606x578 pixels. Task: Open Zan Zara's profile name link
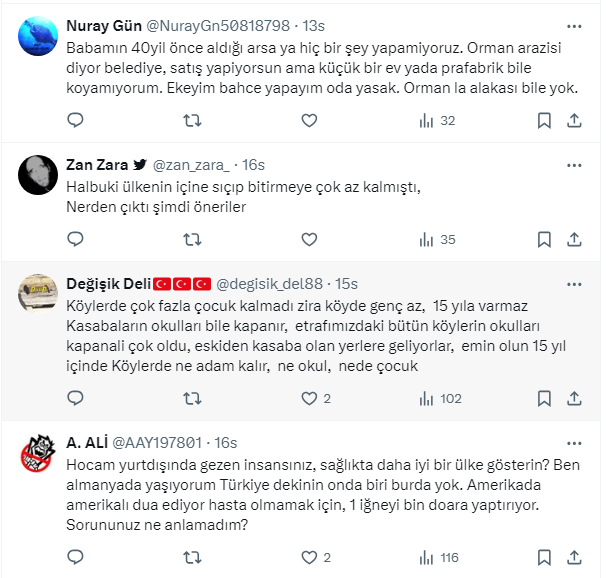click(97, 164)
